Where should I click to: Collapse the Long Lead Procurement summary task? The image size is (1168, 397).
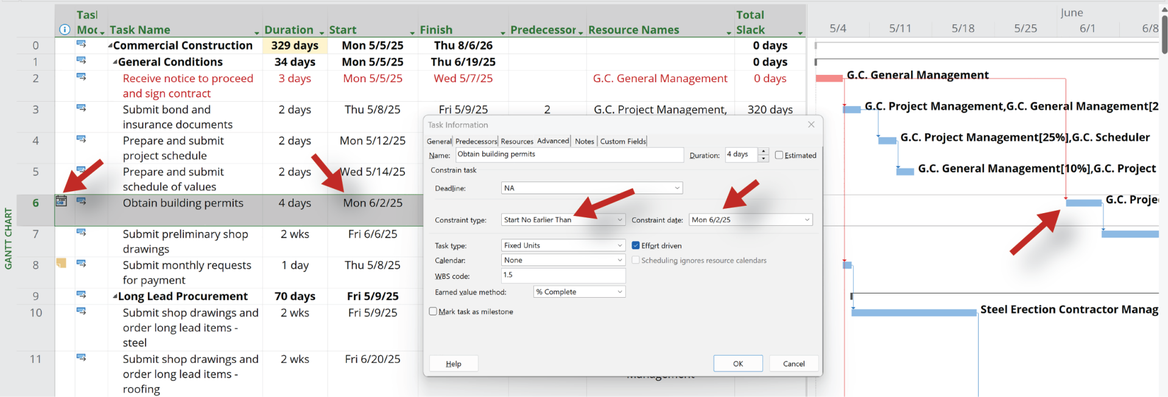(x=115, y=296)
